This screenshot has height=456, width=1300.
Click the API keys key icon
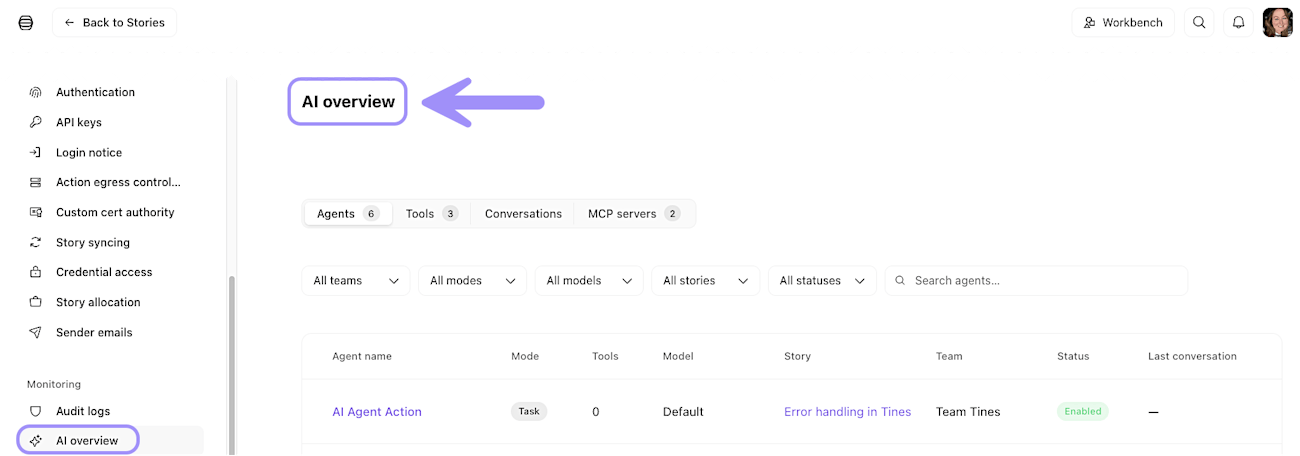click(x=36, y=122)
